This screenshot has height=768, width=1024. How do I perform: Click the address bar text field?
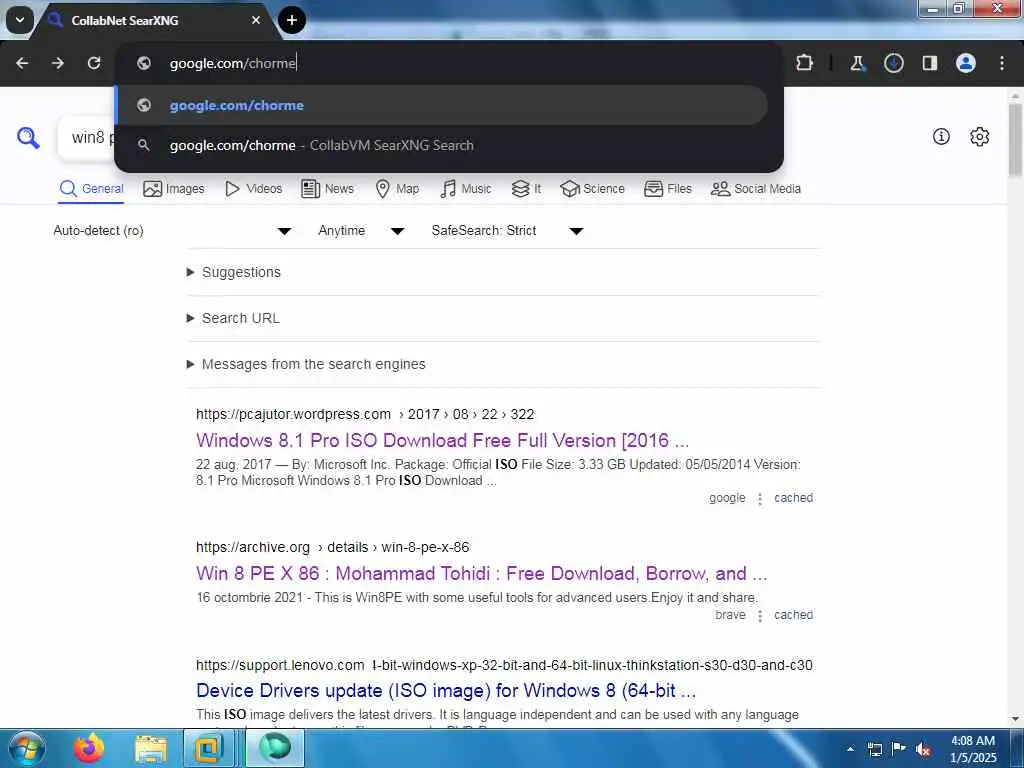coord(449,63)
